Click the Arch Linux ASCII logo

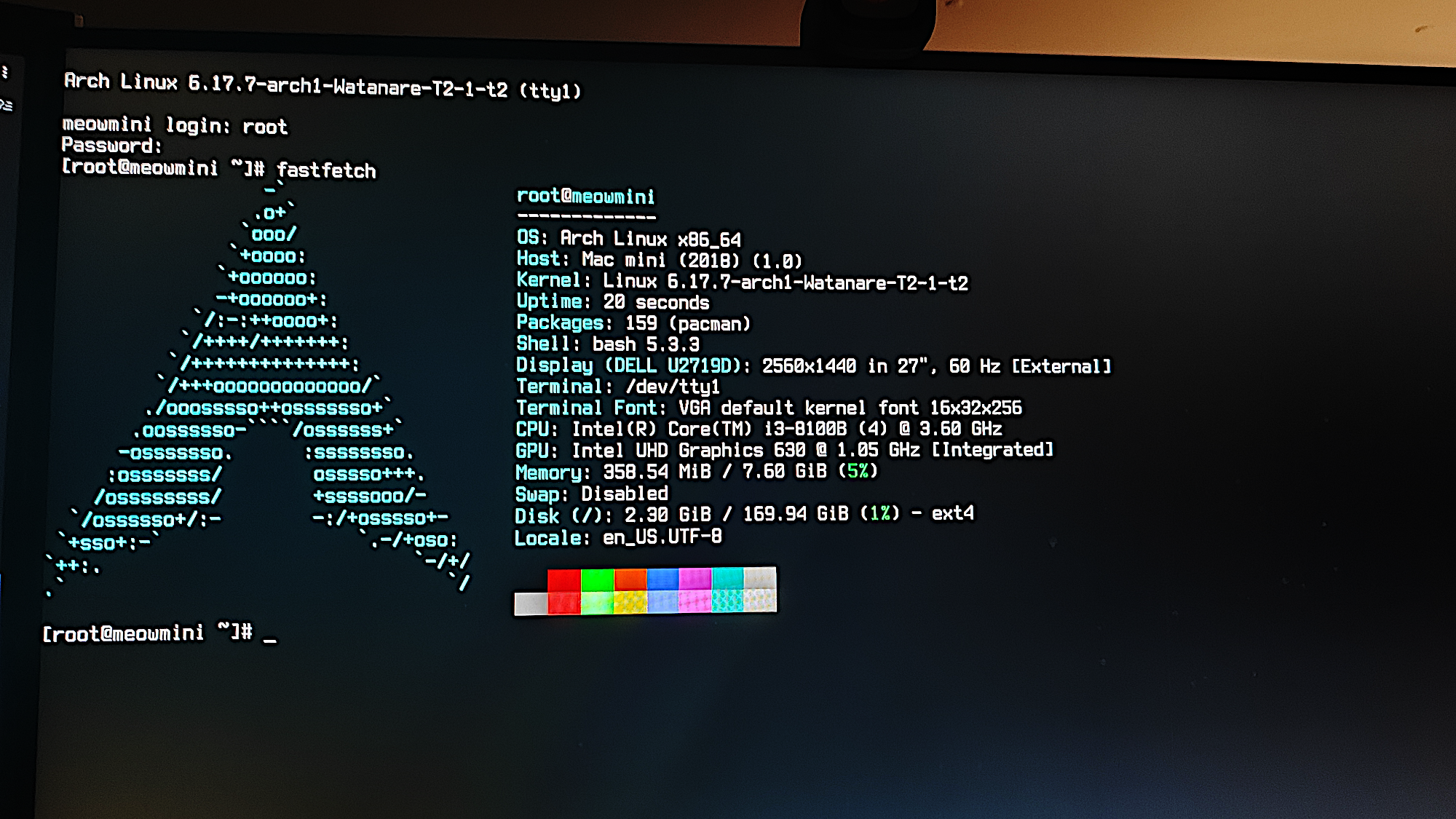point(258,389)
